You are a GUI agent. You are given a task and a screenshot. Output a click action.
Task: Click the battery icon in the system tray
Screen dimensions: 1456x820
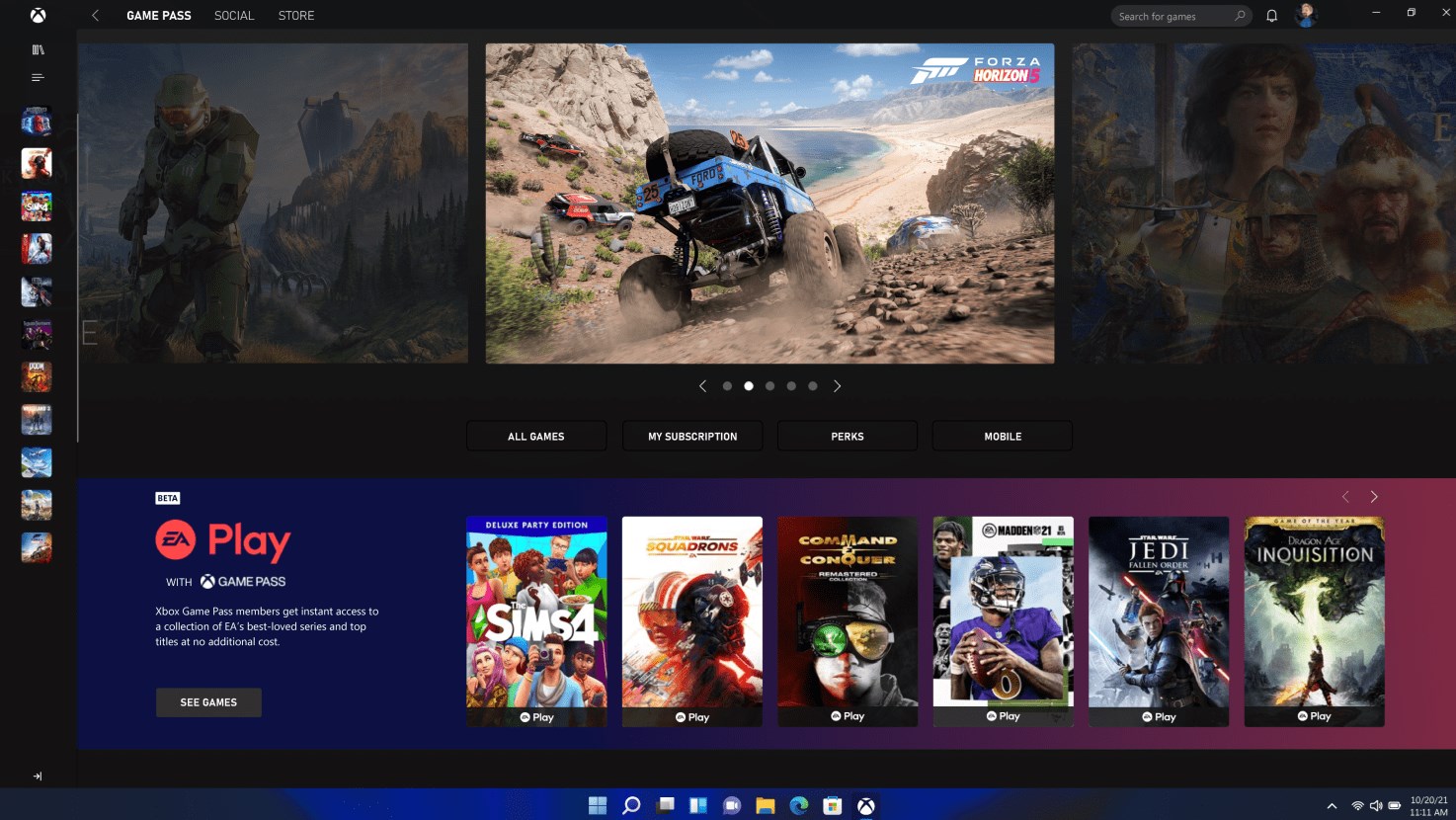[1395, 806]
